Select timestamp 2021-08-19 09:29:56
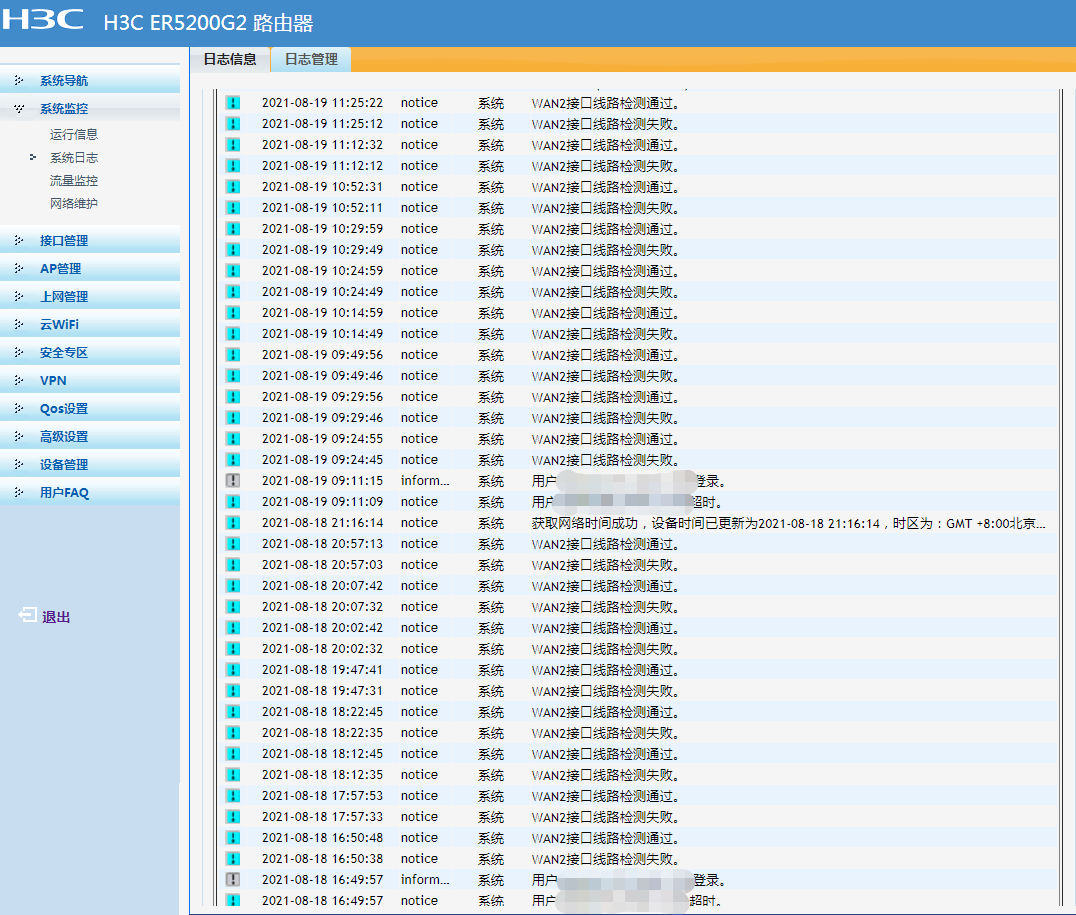 click(x=323, y=397)
